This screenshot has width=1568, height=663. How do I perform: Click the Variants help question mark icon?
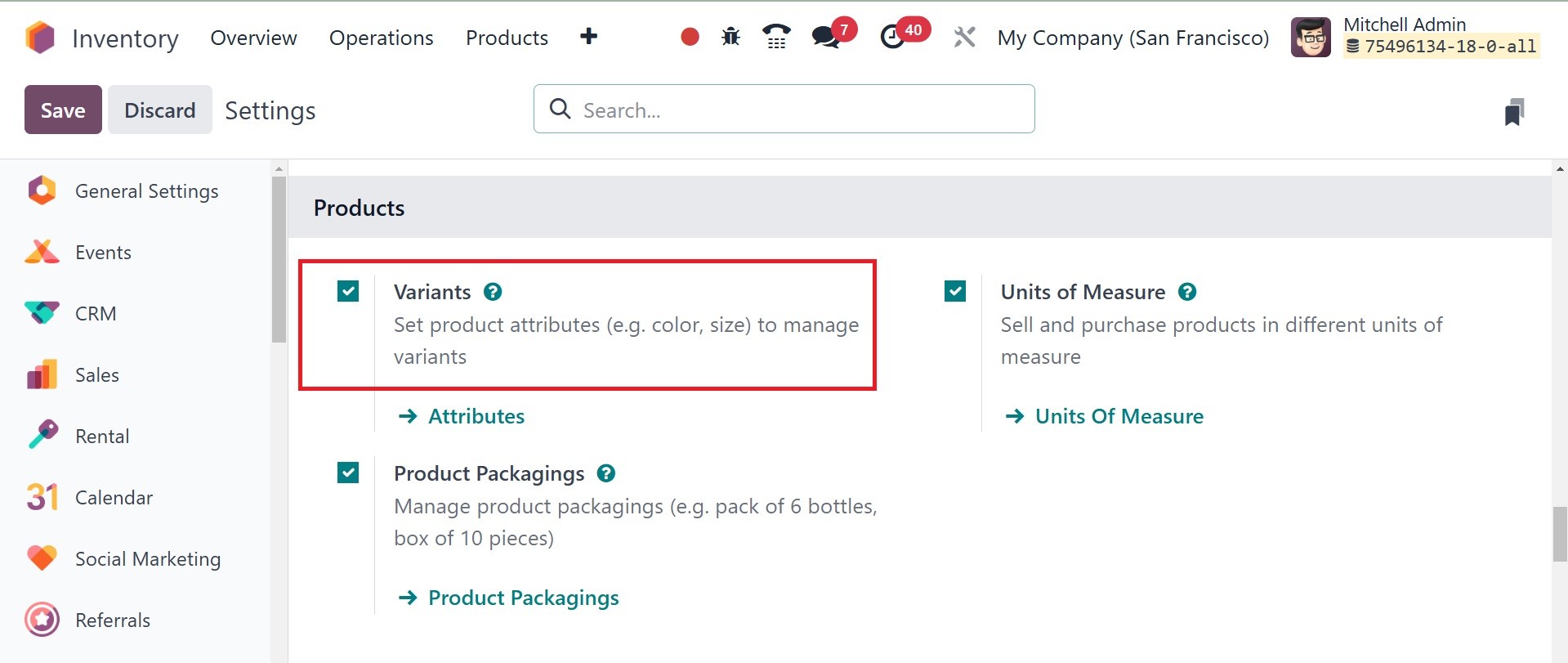click(x=493, y=292)
